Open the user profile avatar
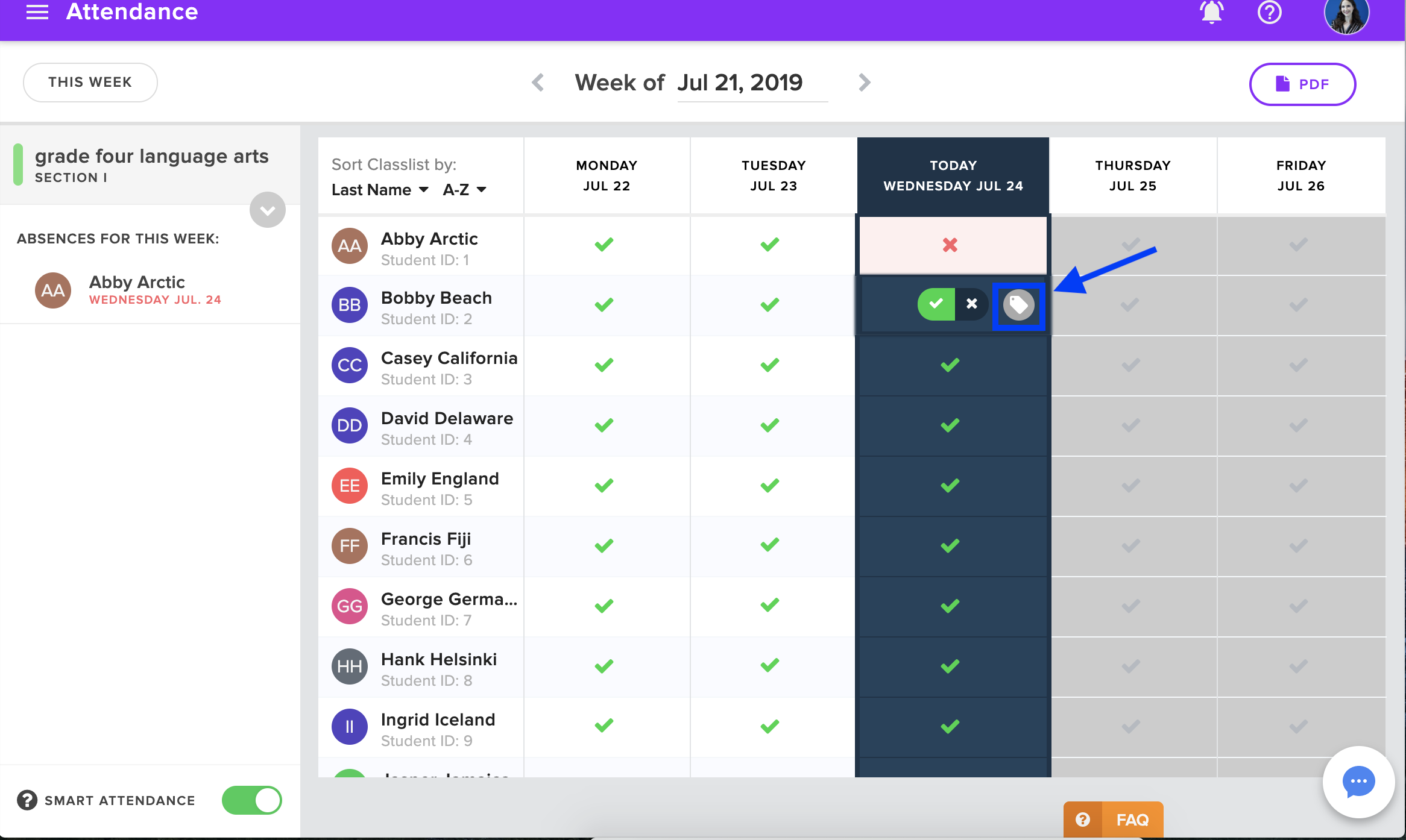The image size is (1406, 840). pos(1346,15)
